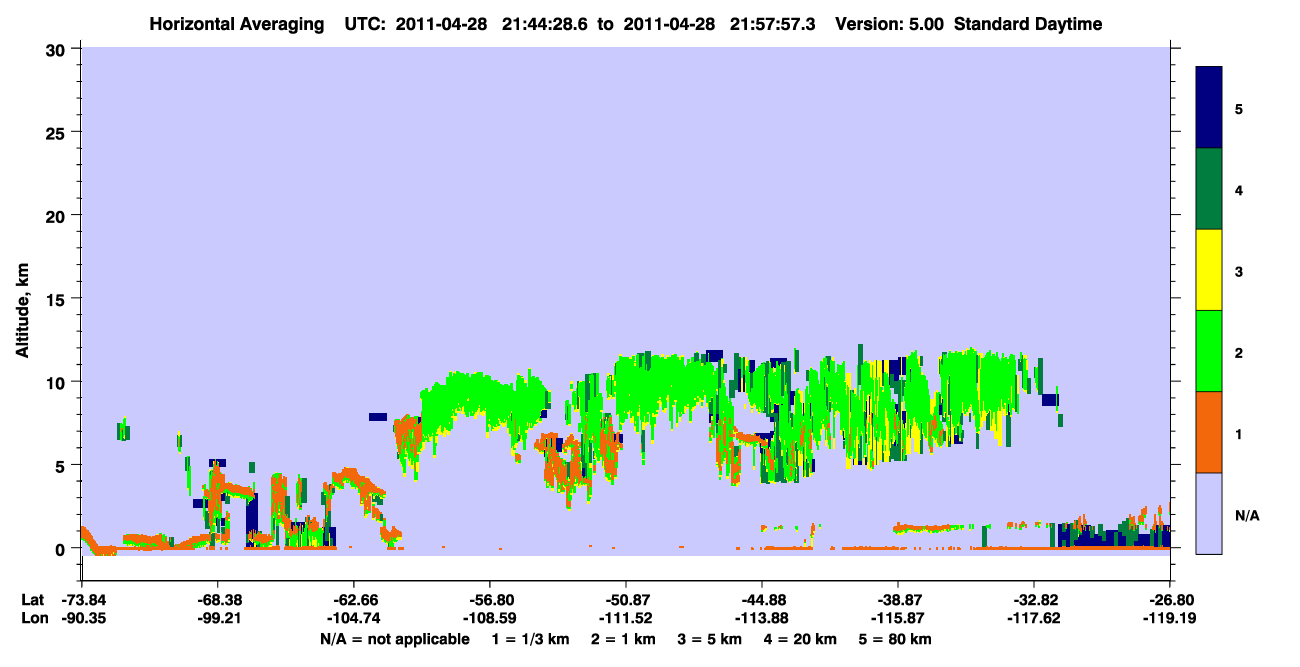This screenshot has height=667, width=1300.
Task: Select the lavender N/A colorbar segment
Action: (x=1209, y=513)
